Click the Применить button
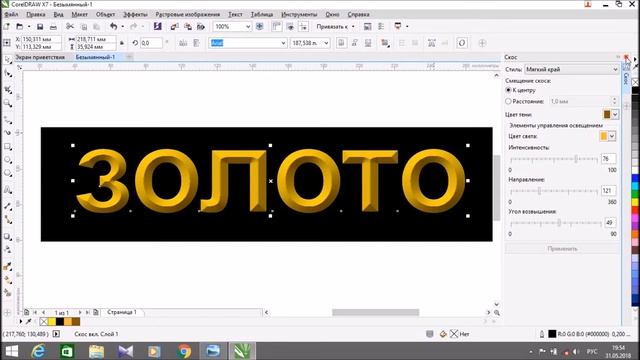The height and width of the screenshot is (360, 640). [562, 249]
